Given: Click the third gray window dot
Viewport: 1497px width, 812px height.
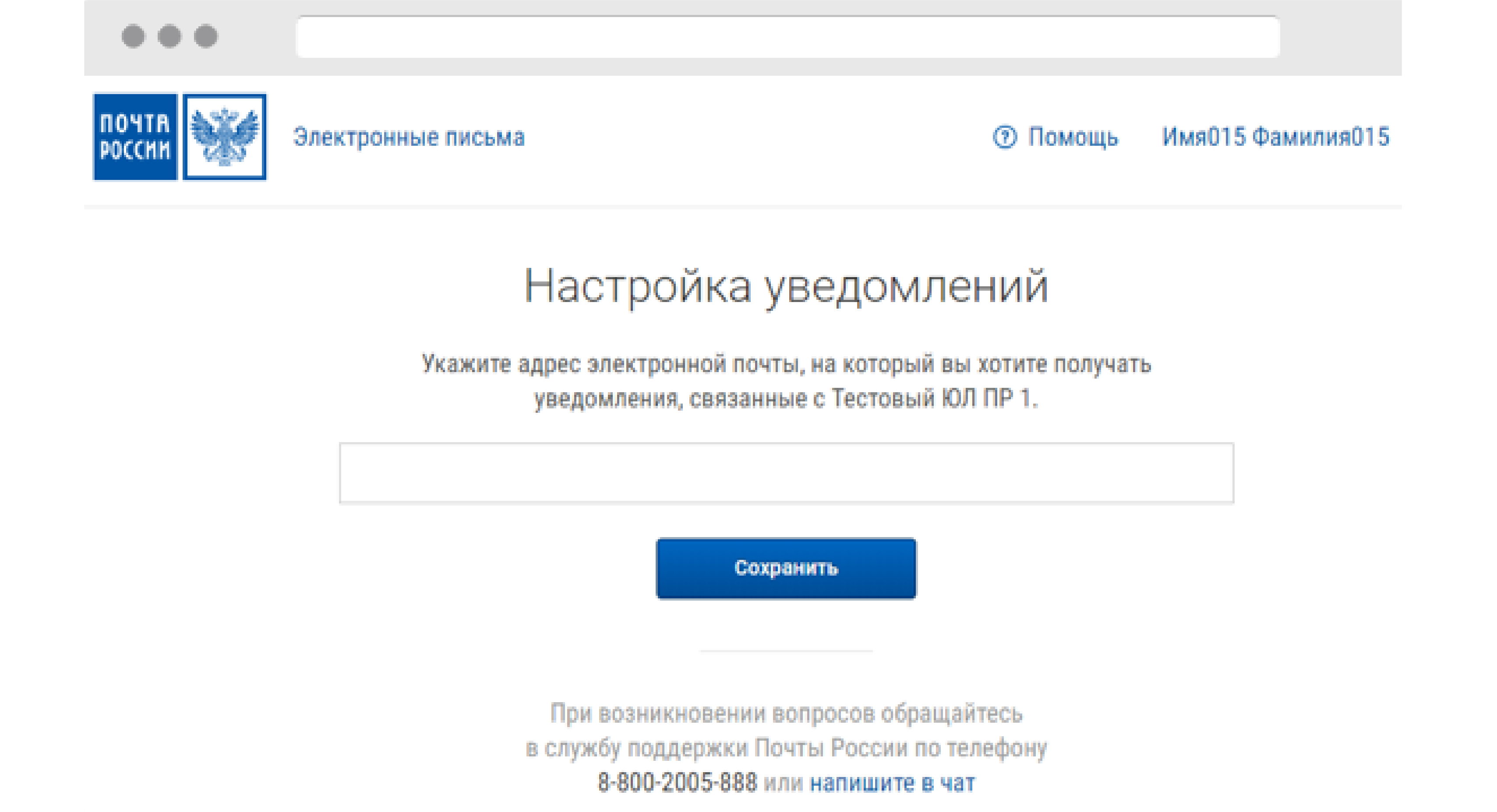Looking at the screenshot, I should click(x=206, y=36).
